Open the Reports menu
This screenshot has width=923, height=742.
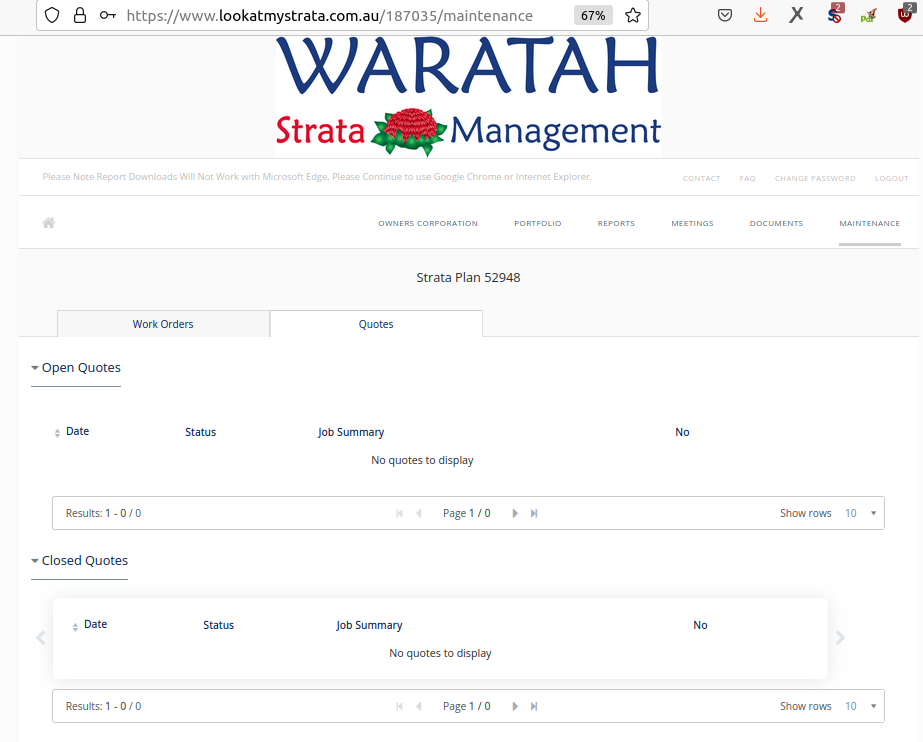click(x=616, y=224)
